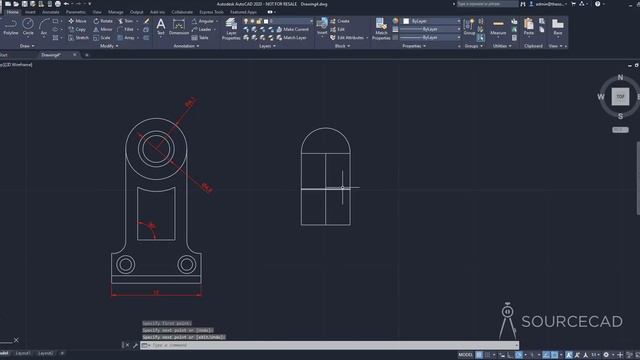The width and height of the screenshot is (640, 360).
Task: Click the Angular dimension tool
Action: [x=203, y=21]
